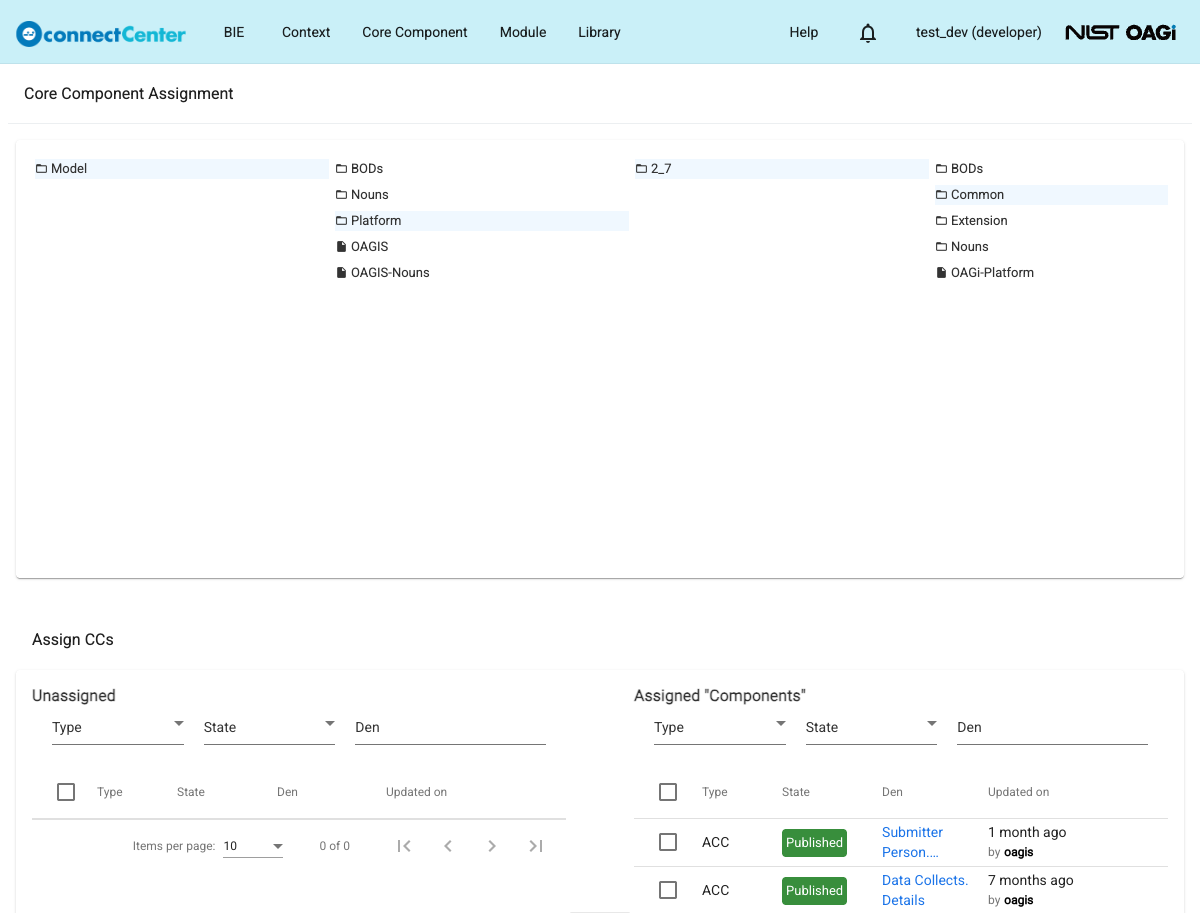This screenshot has height=913, width=1200.
Task: Click Updated on header in Assigned table
Action: (1018, 792)
